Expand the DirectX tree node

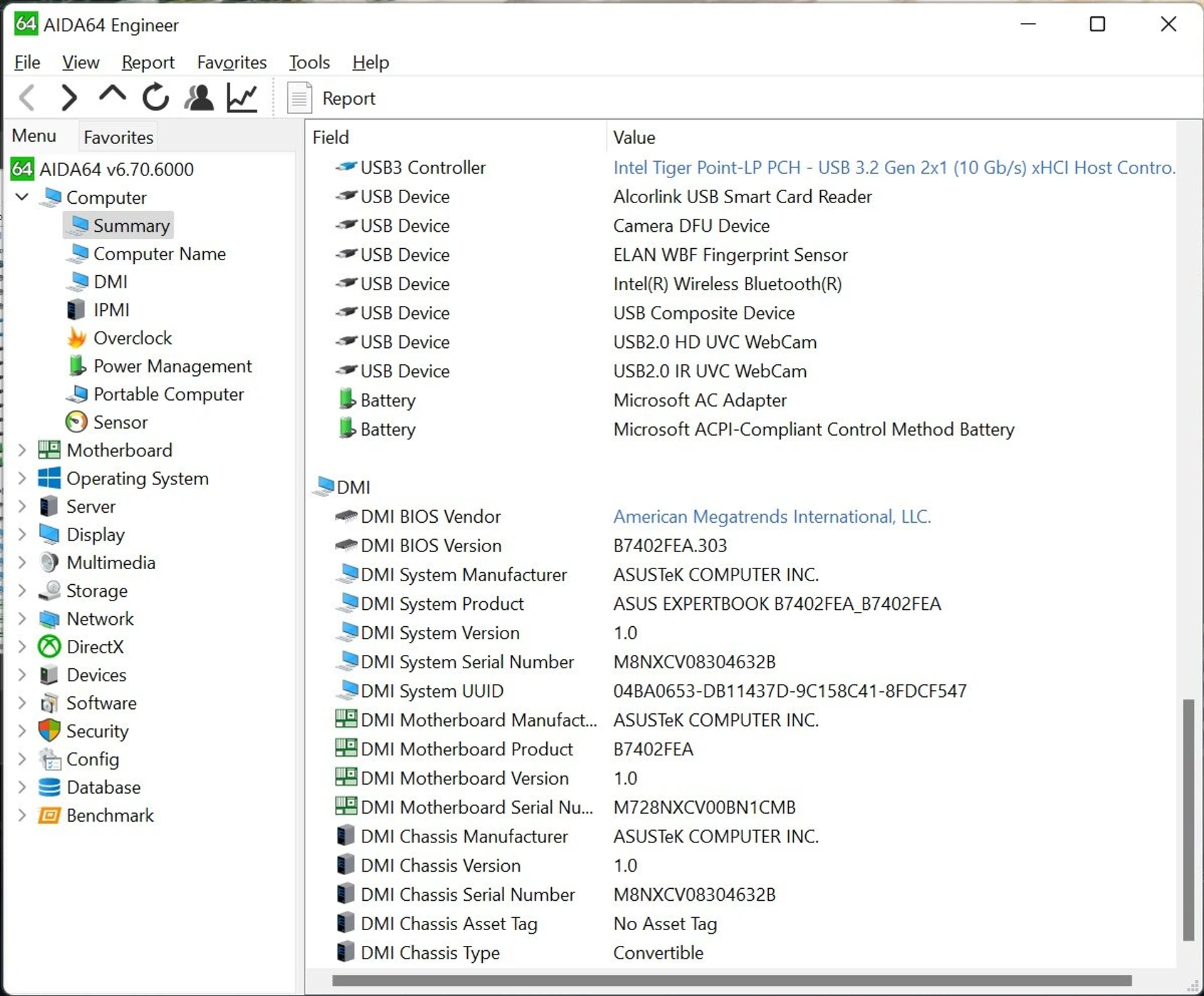click(x=22, y=646)
